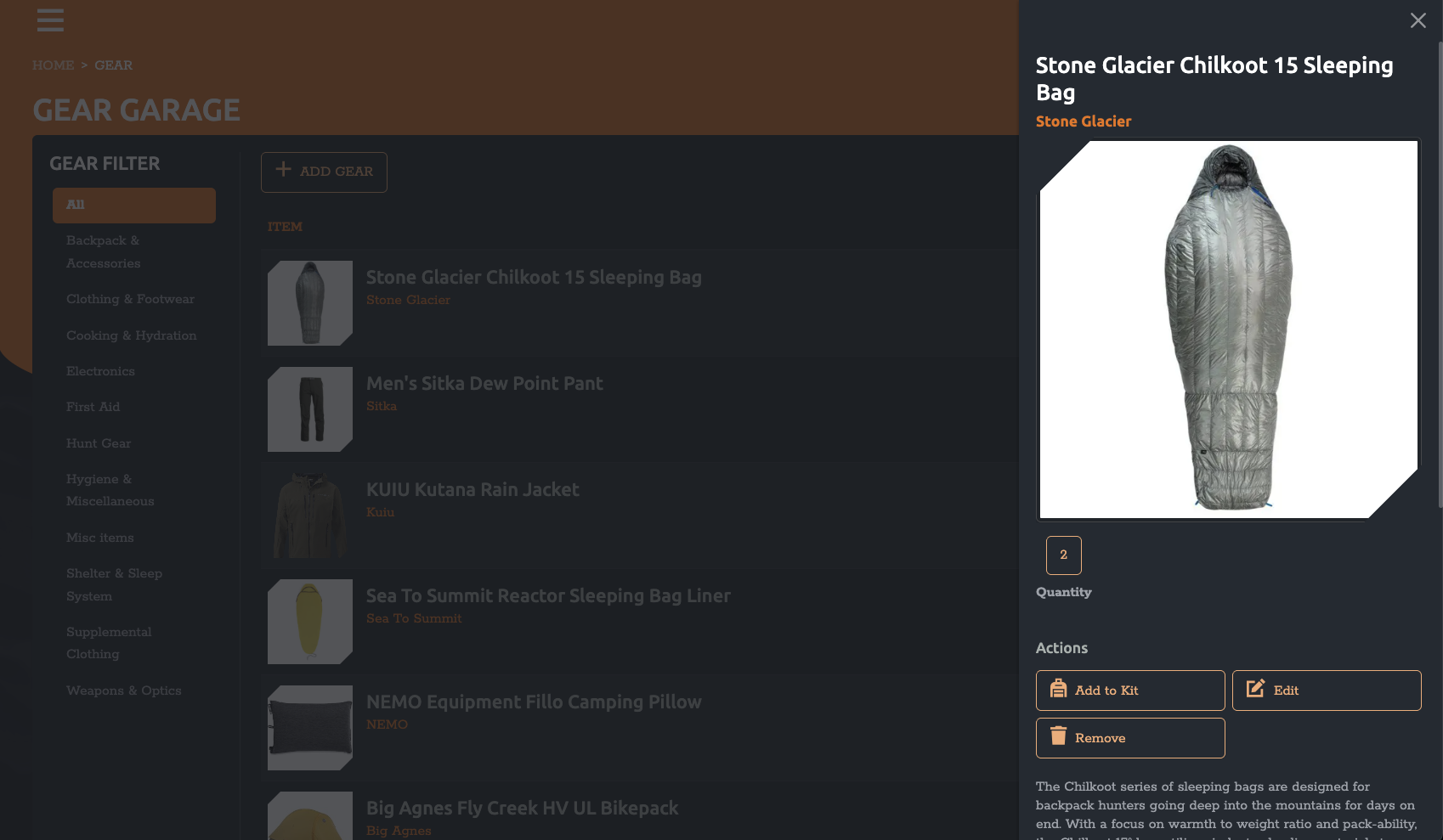This screenshot has height=840, width=1443.
Task: Filter by Shelter & Sleep System
Action: click(x=134, y=585)
